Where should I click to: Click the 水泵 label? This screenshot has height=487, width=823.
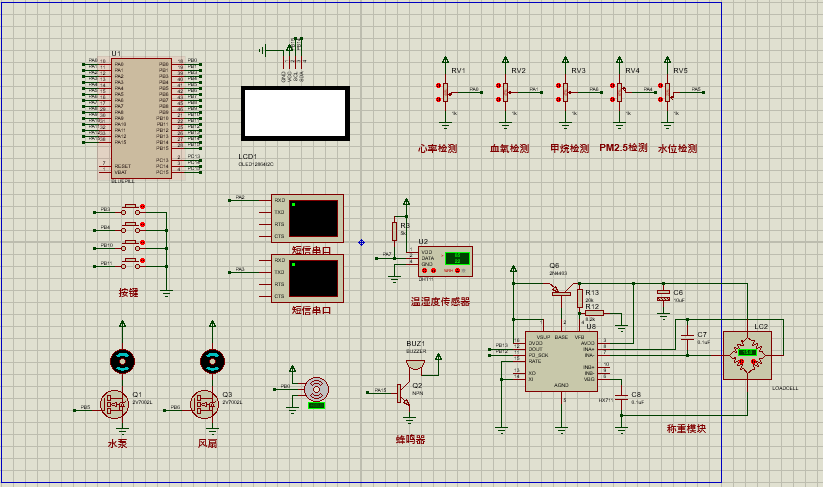click(118, 443)
